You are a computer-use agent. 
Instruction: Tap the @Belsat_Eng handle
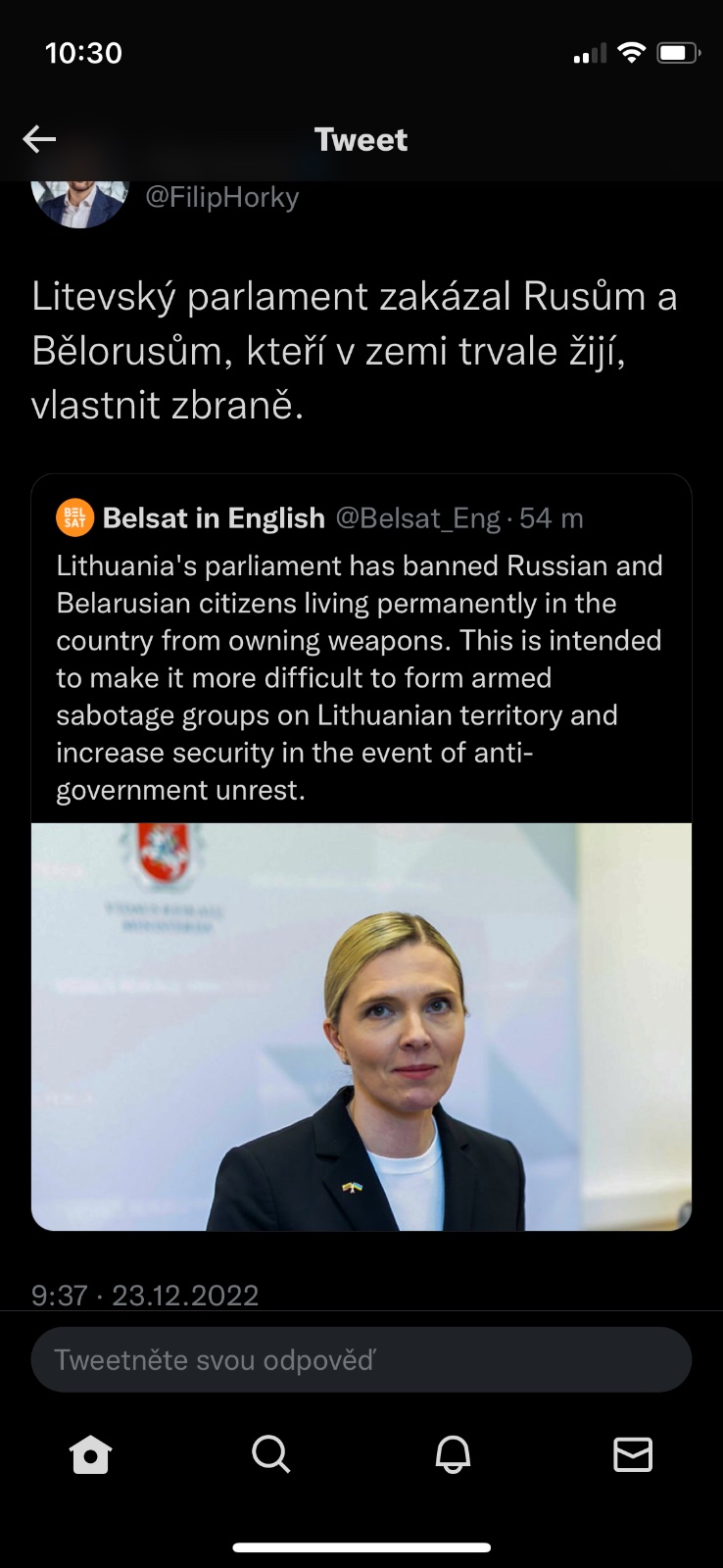pos(418,517)
